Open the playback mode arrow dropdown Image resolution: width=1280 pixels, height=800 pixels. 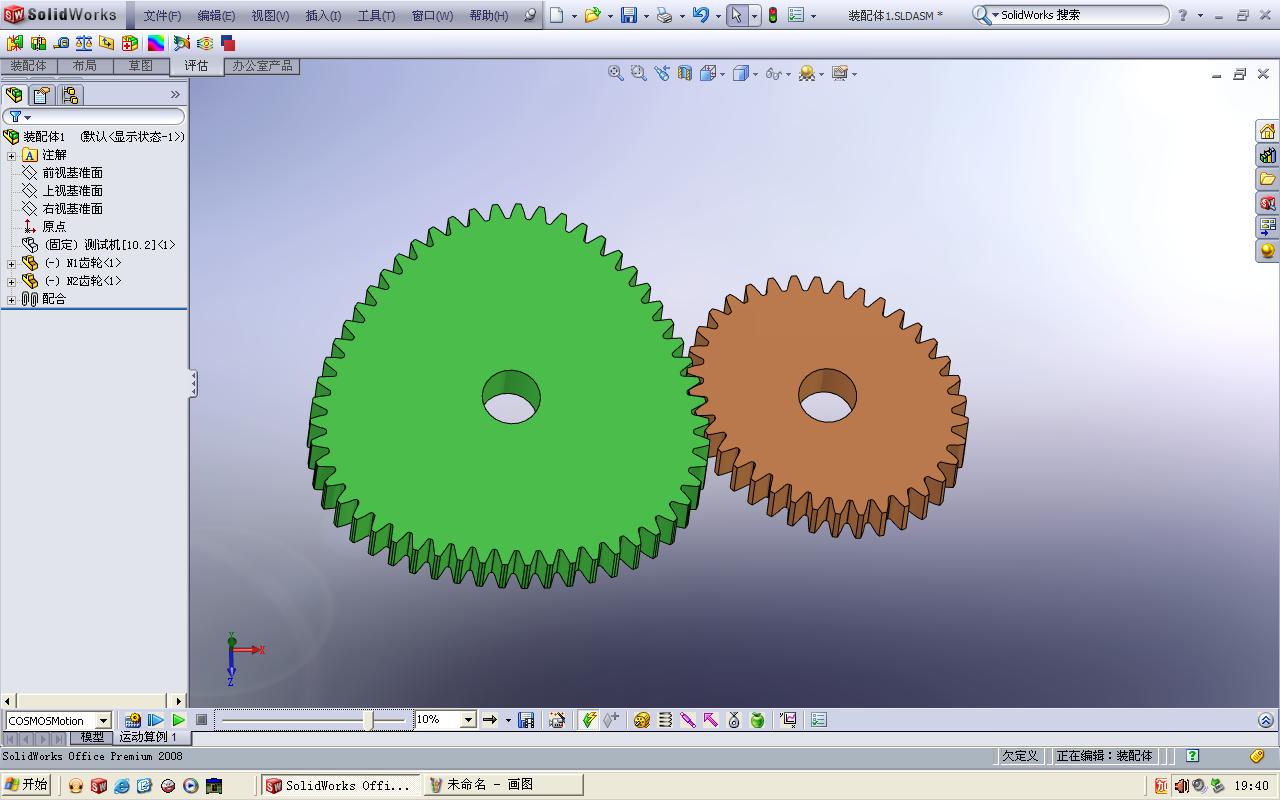click(x=508, y=720)
